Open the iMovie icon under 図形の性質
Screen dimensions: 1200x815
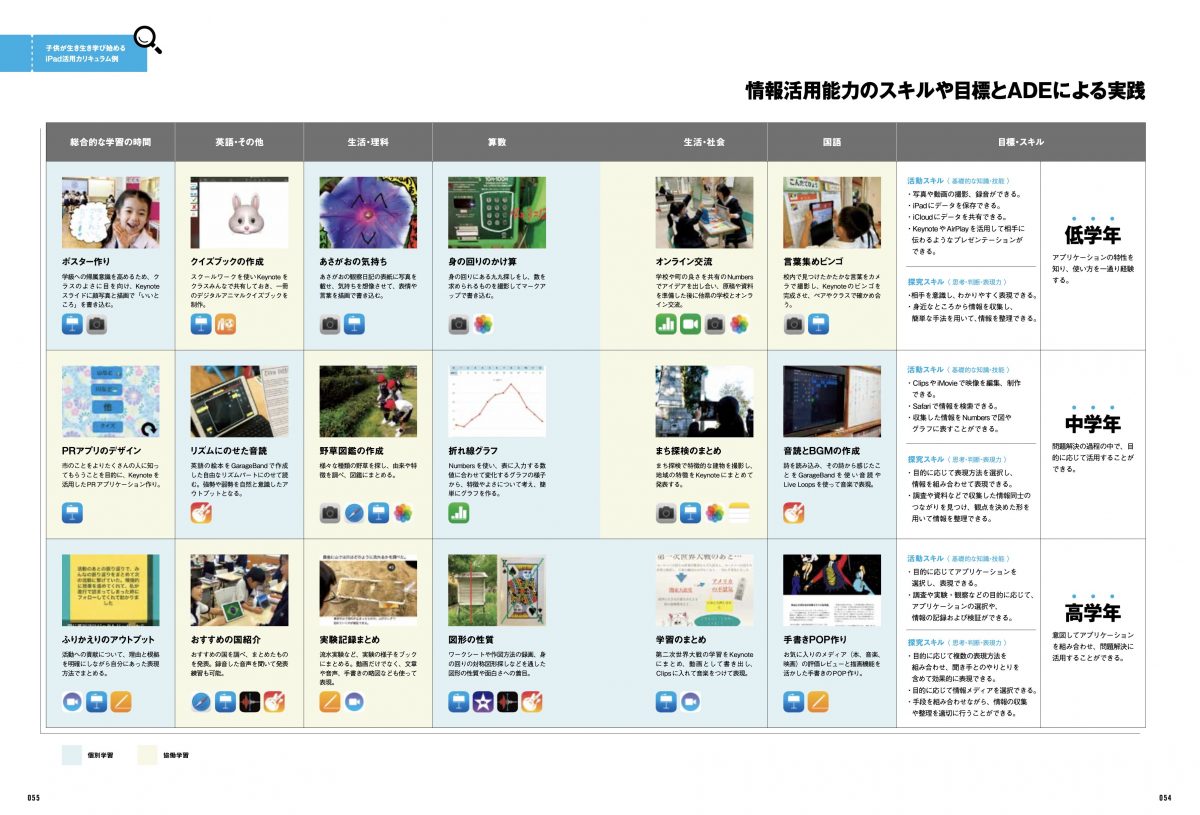(484, 702)
